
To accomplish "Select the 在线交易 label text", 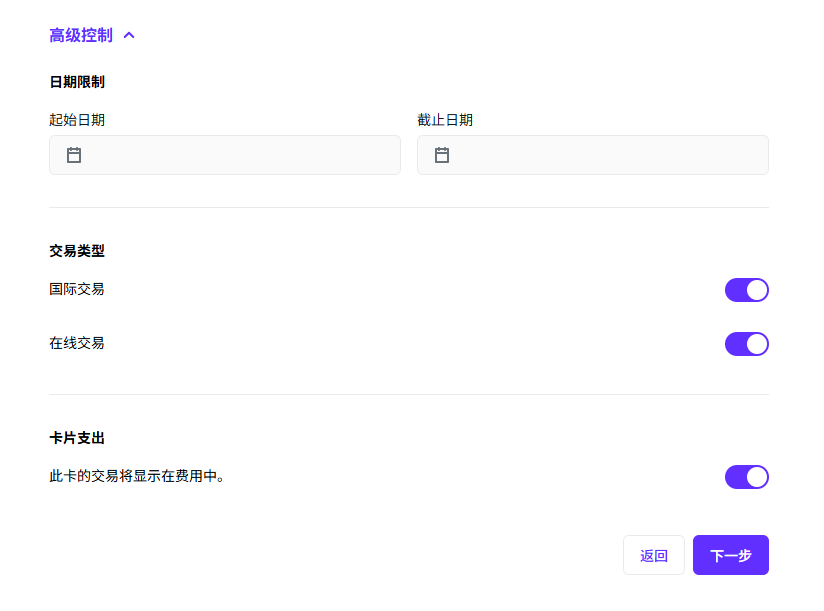I will click(77, 344).
